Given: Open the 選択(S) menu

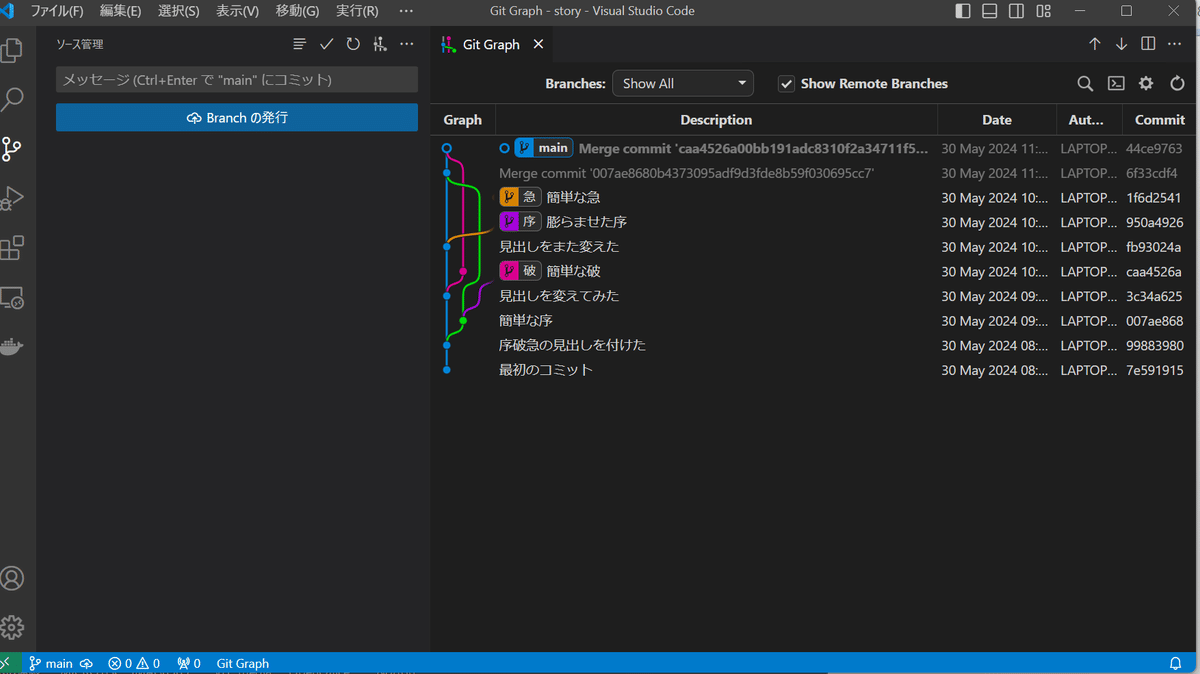Looking at the screenshot, I should pyautogui.click(x=178, y=11).
